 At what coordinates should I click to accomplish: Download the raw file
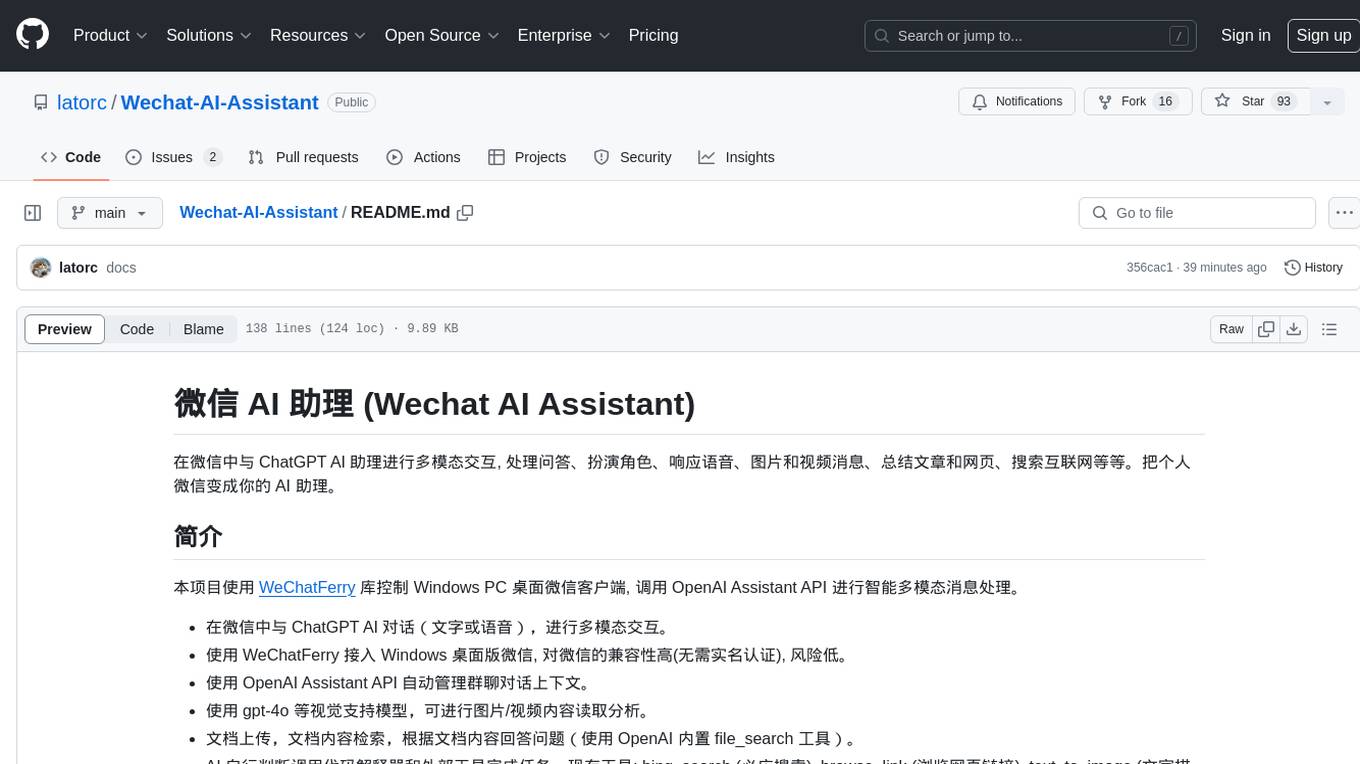[x=1294, y=329]
